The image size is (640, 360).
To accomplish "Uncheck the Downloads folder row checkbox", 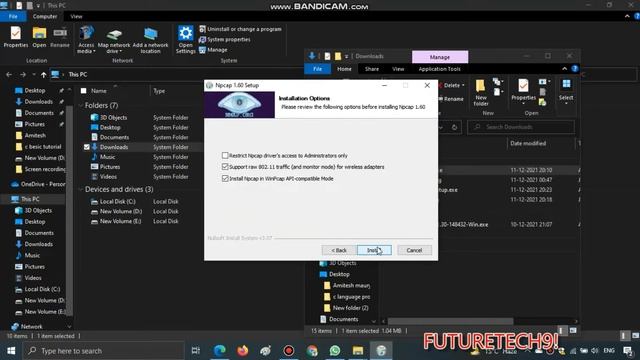I will (87, 147).
